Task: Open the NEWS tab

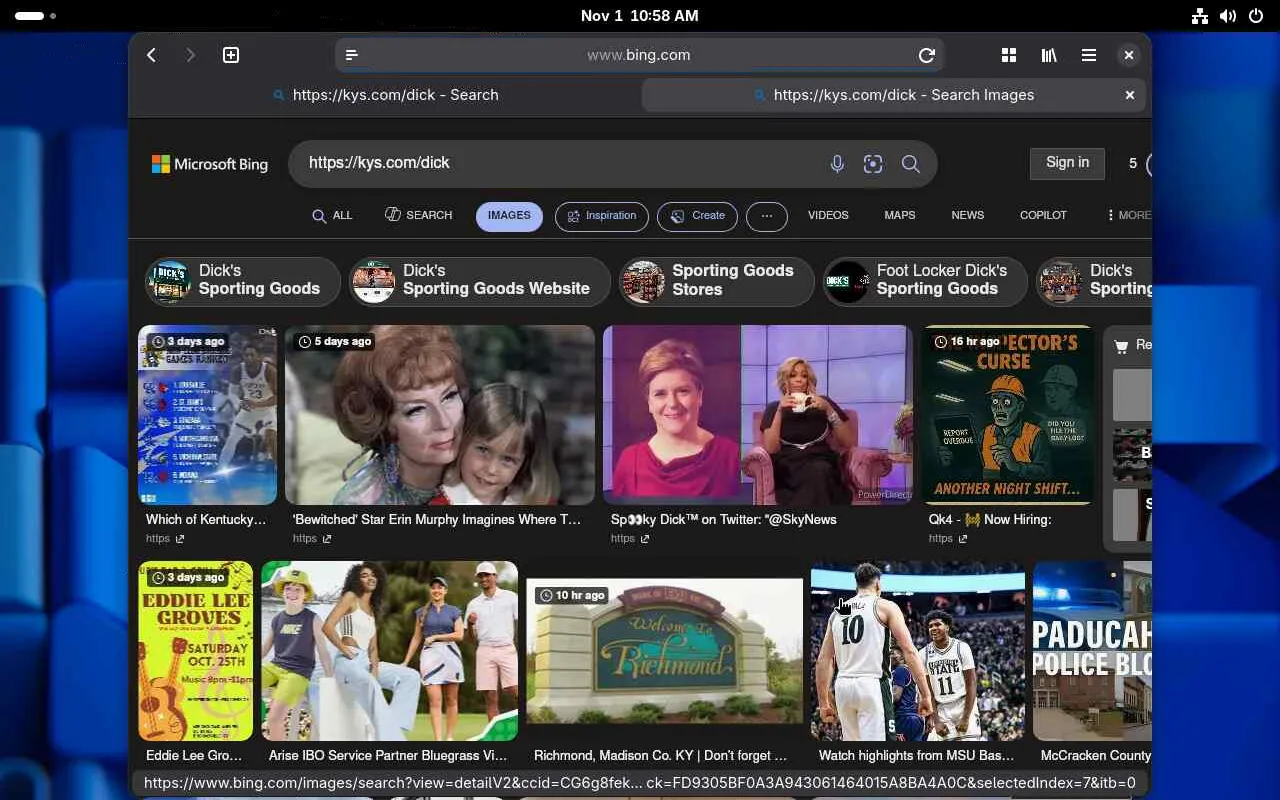Action: (x=968, y=216)
